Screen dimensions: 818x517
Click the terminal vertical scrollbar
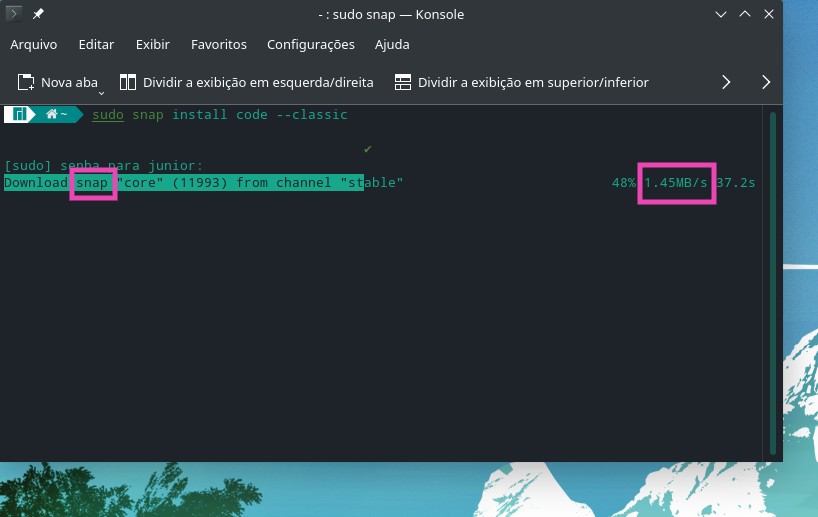(x=773, y=283)
